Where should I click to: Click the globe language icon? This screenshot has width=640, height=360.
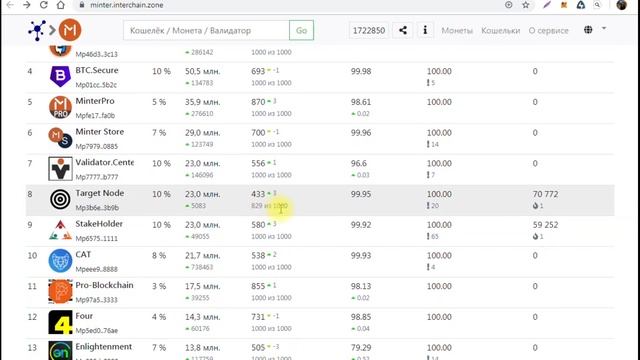coord(588,30)
